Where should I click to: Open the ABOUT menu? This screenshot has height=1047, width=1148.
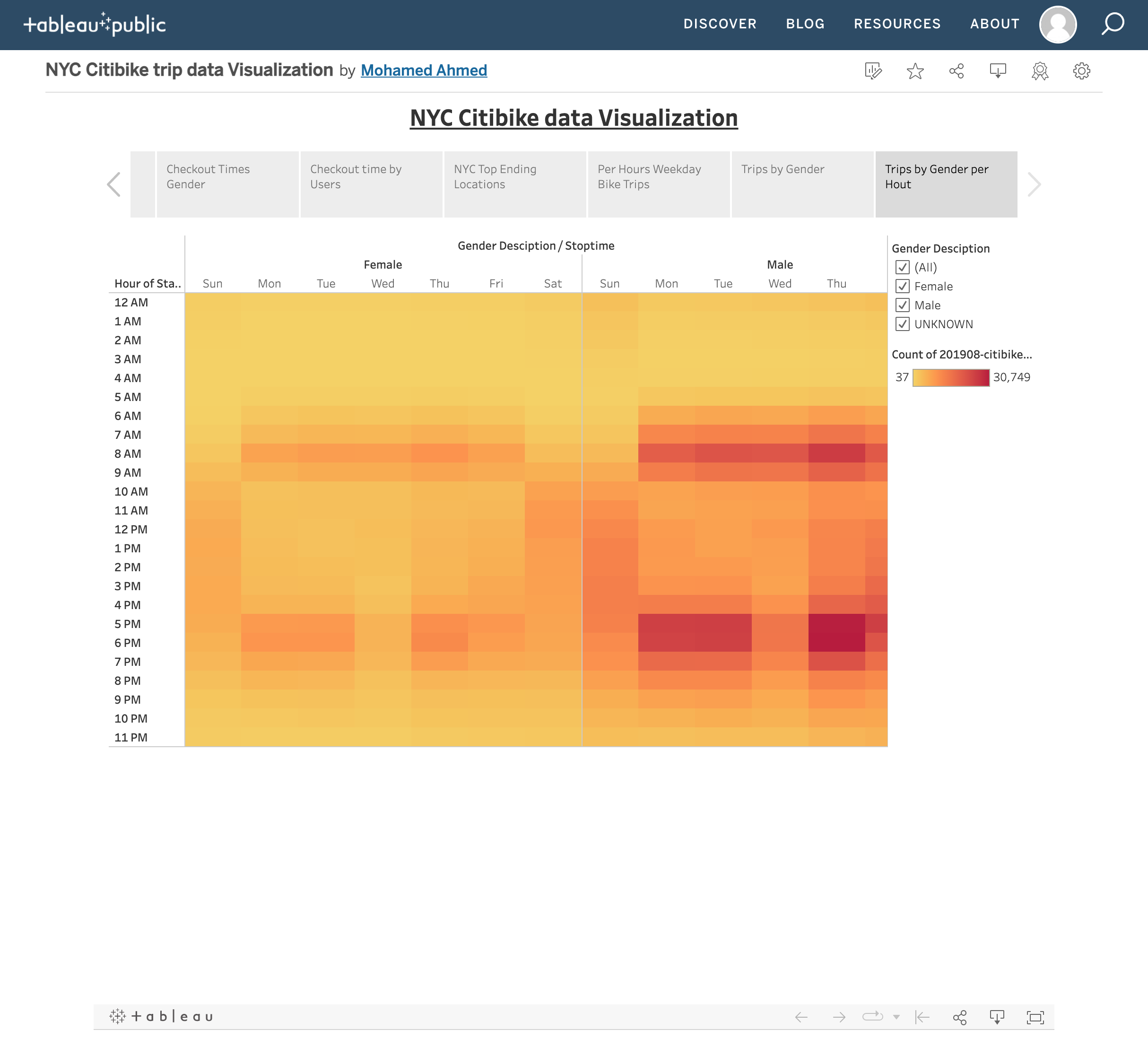pyautogui.click(x=995, y=24)
